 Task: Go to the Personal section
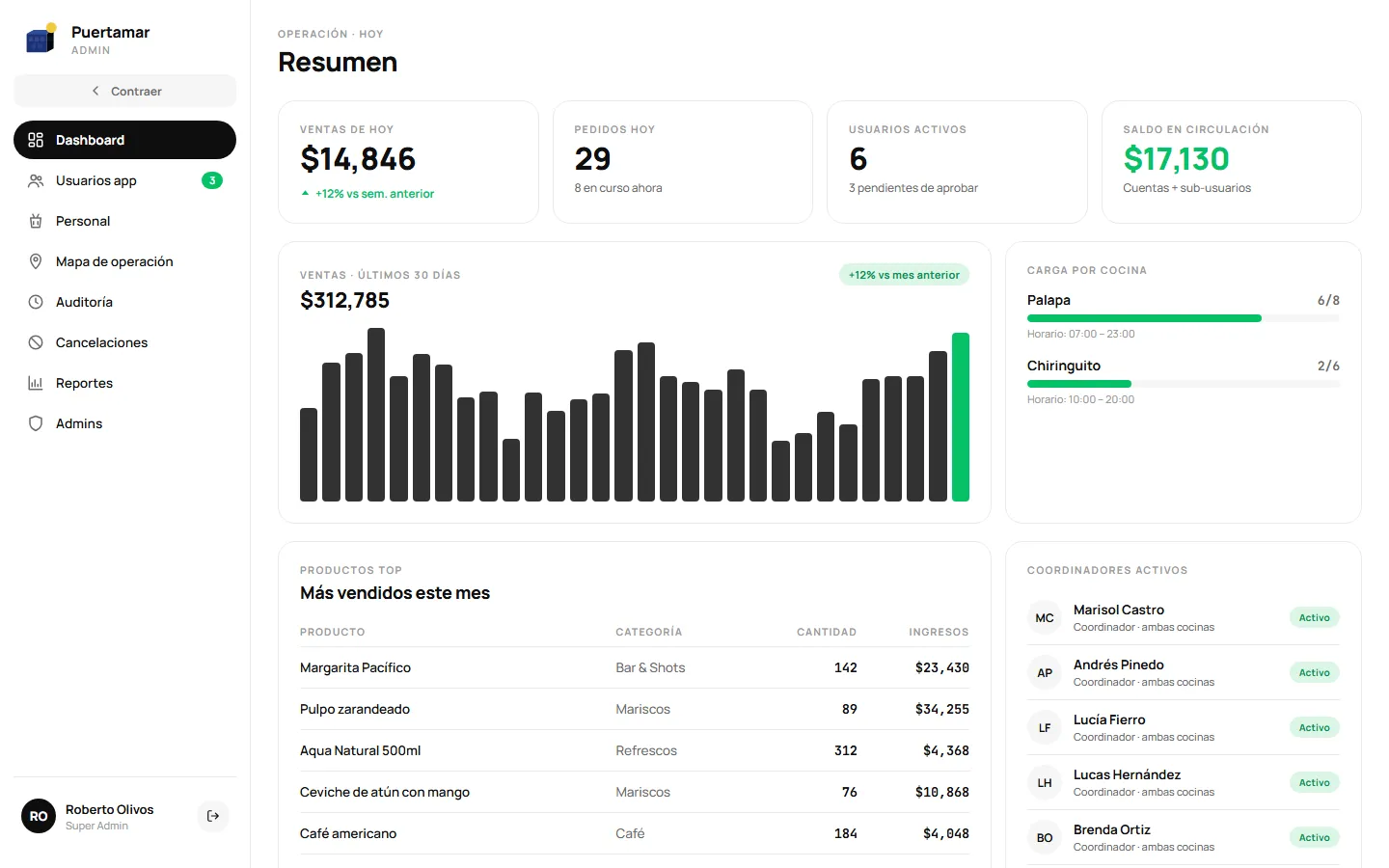coord(125,221)
